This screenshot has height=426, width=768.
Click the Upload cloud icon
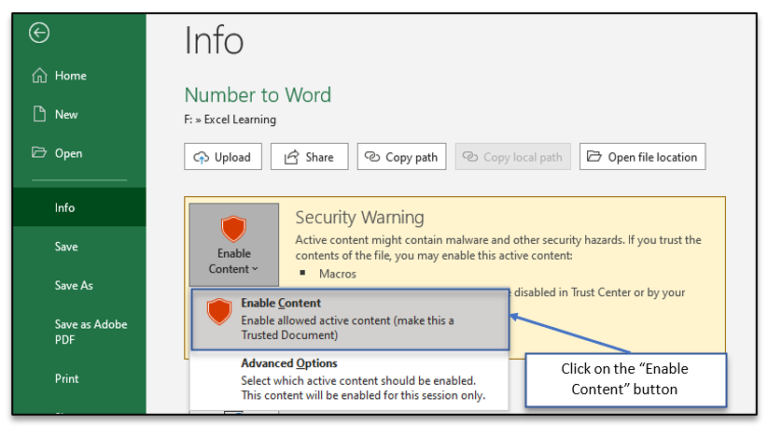(201, 157)
